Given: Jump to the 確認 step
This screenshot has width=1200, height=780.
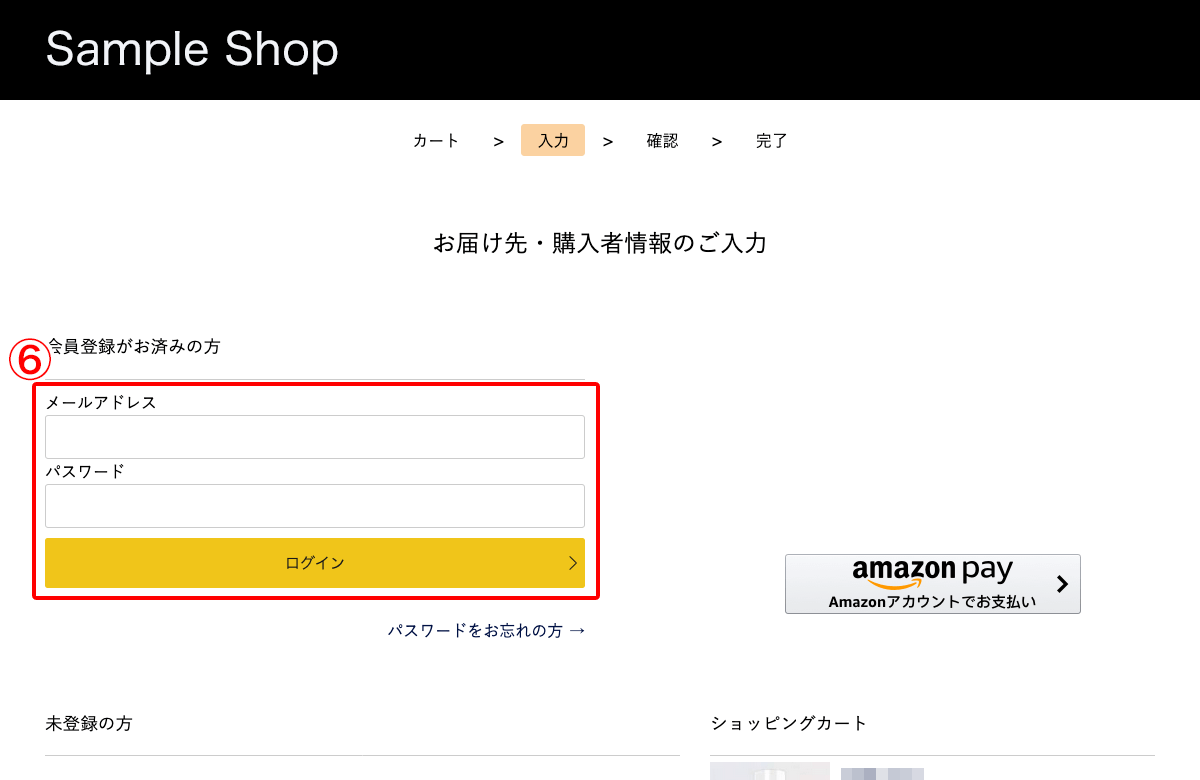Looking at the screenshot, I should (662, 141).
